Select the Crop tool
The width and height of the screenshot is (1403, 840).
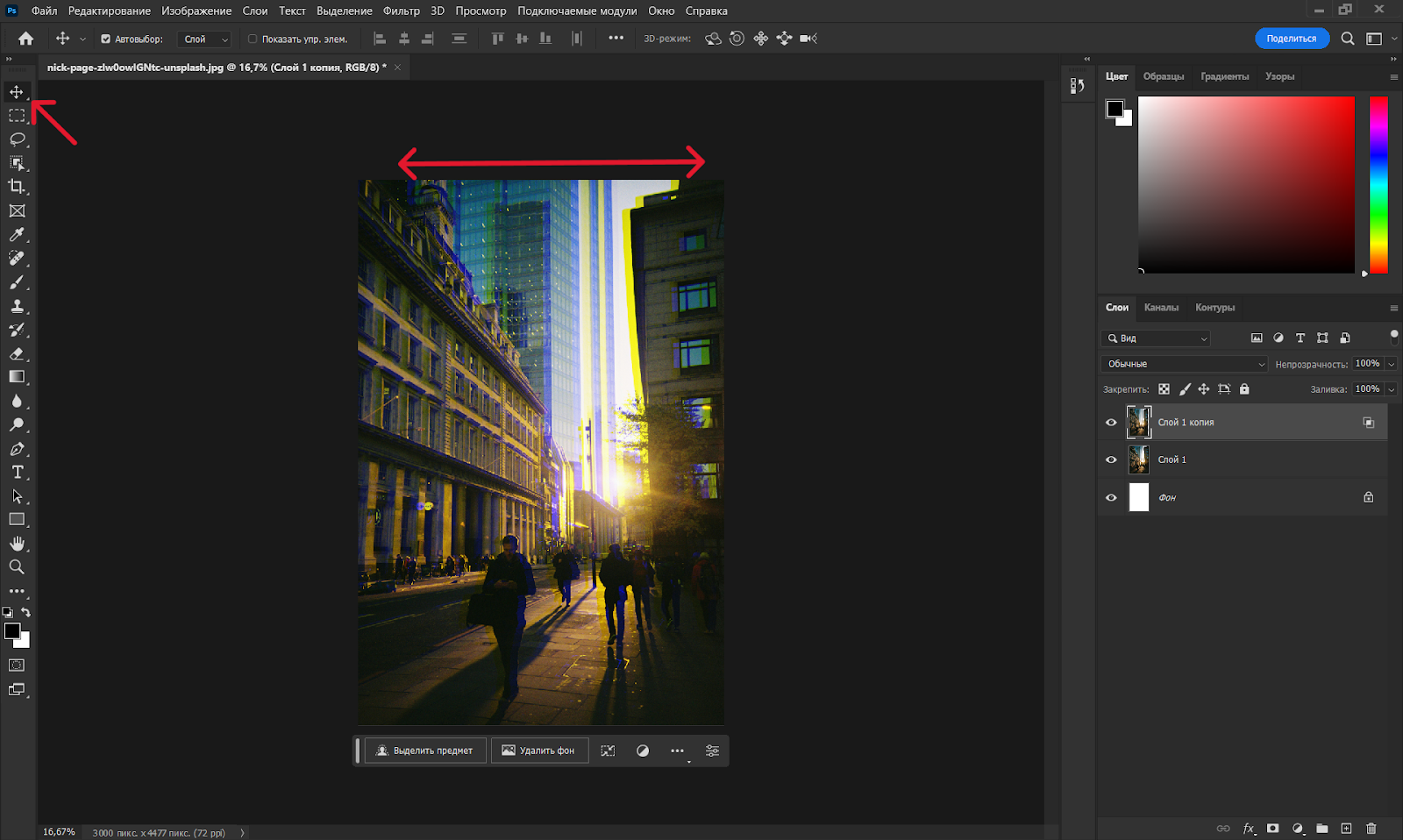coord(17,186)
